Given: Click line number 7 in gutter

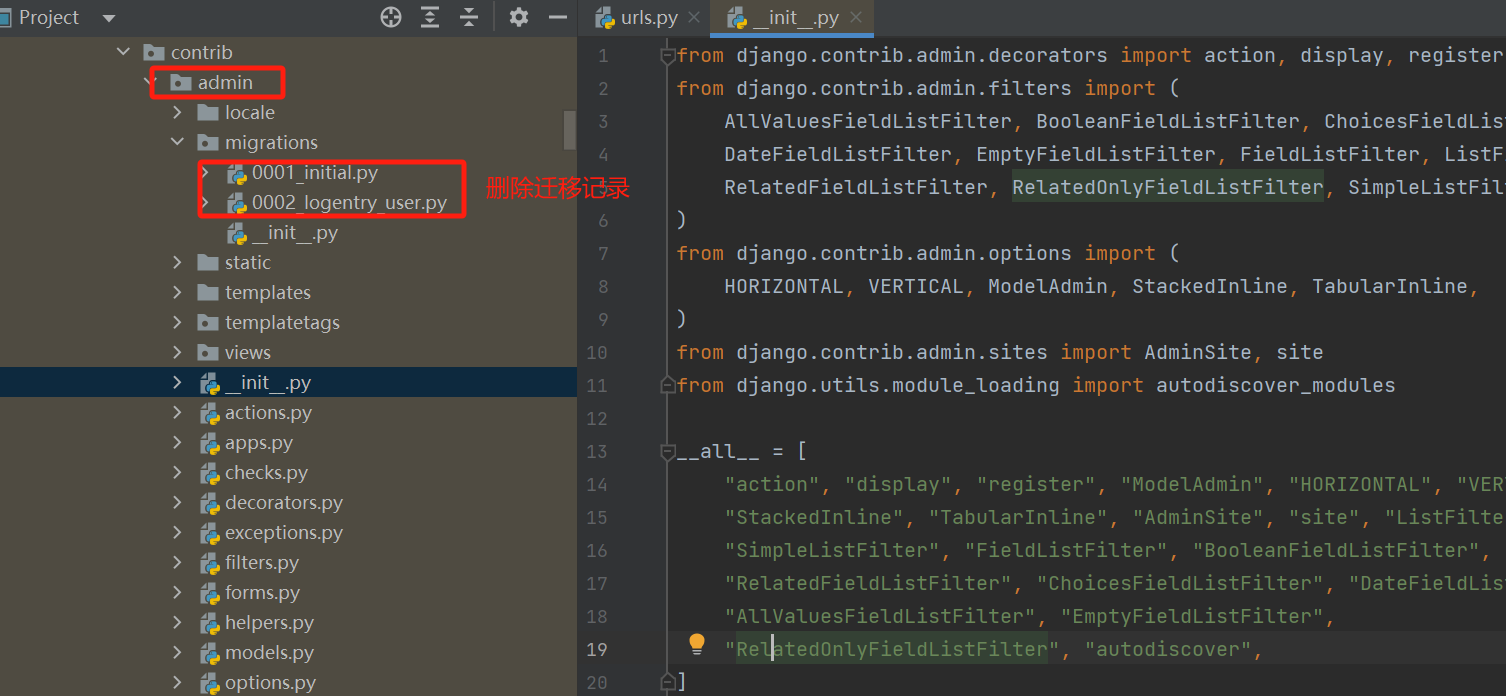Looking at the screenshot, I should pyautogui.click(x=603, y=253).
